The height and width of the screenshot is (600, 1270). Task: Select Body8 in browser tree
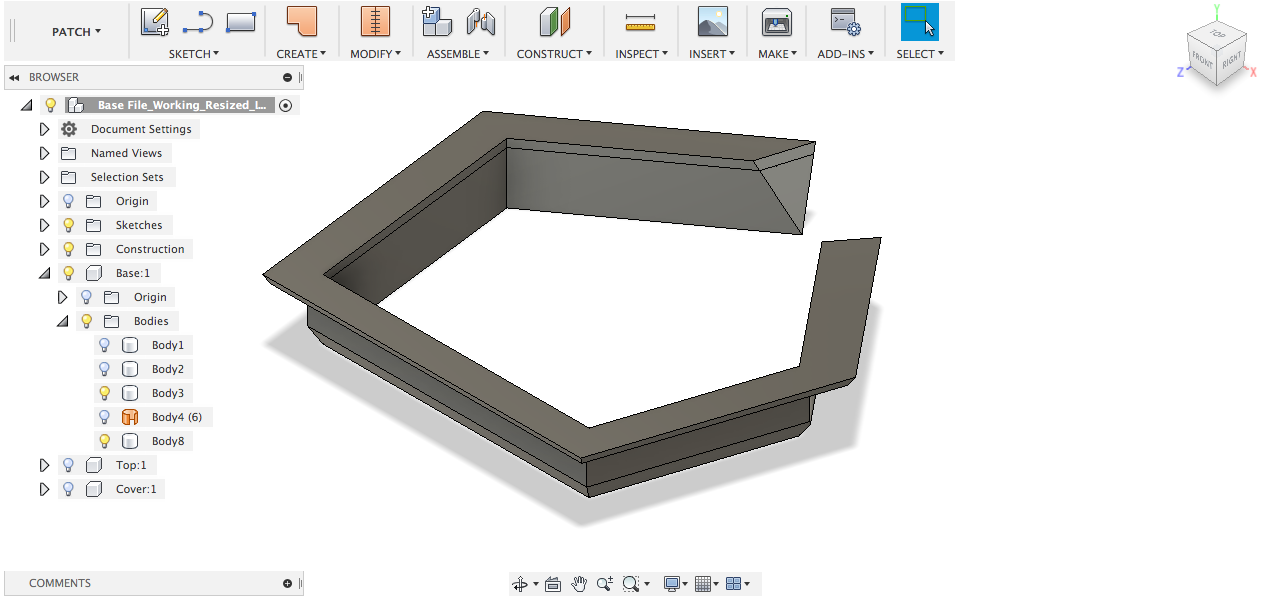[168, 441]
